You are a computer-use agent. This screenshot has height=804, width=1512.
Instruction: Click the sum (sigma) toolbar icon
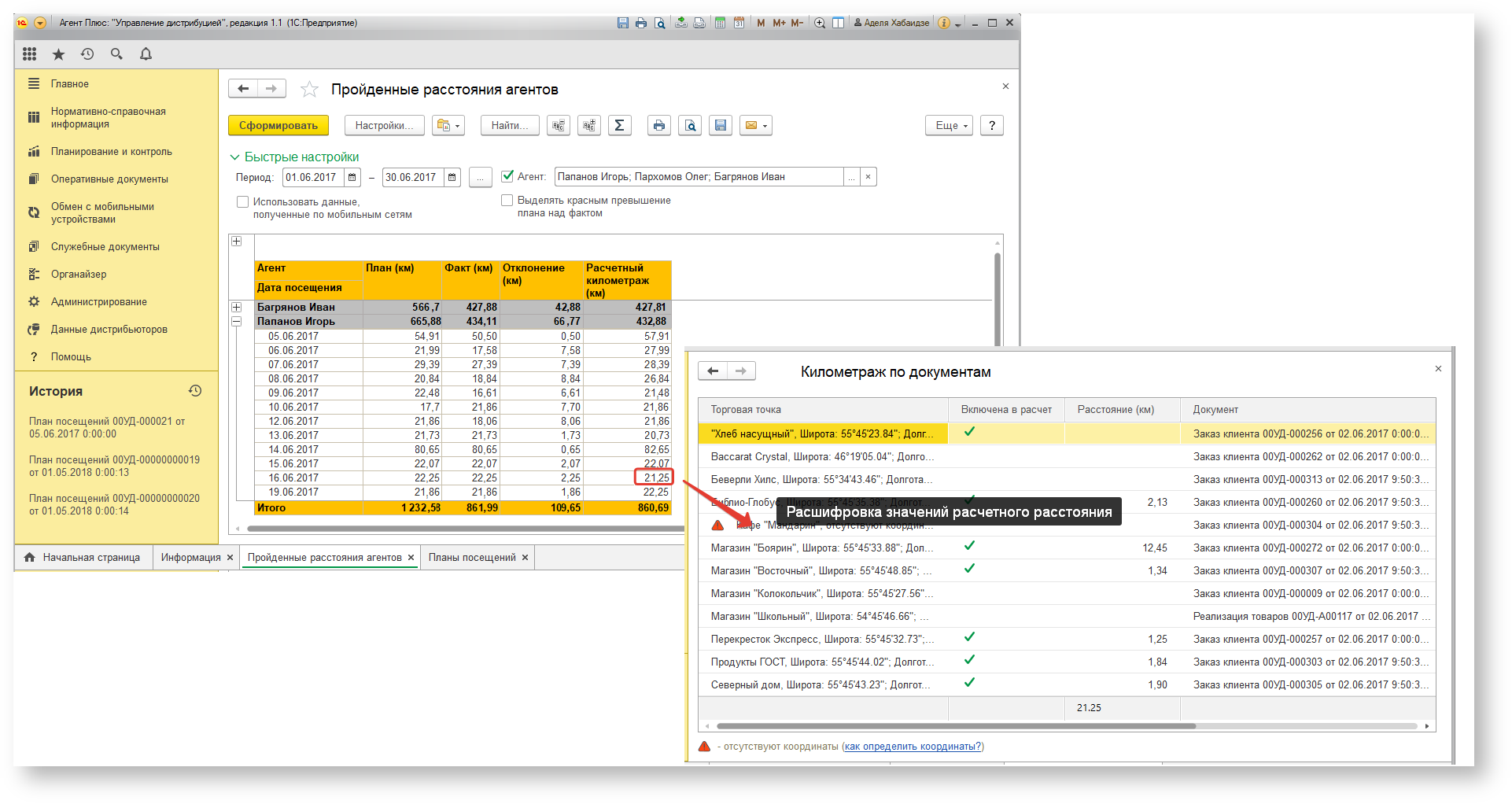pos(619,125)
